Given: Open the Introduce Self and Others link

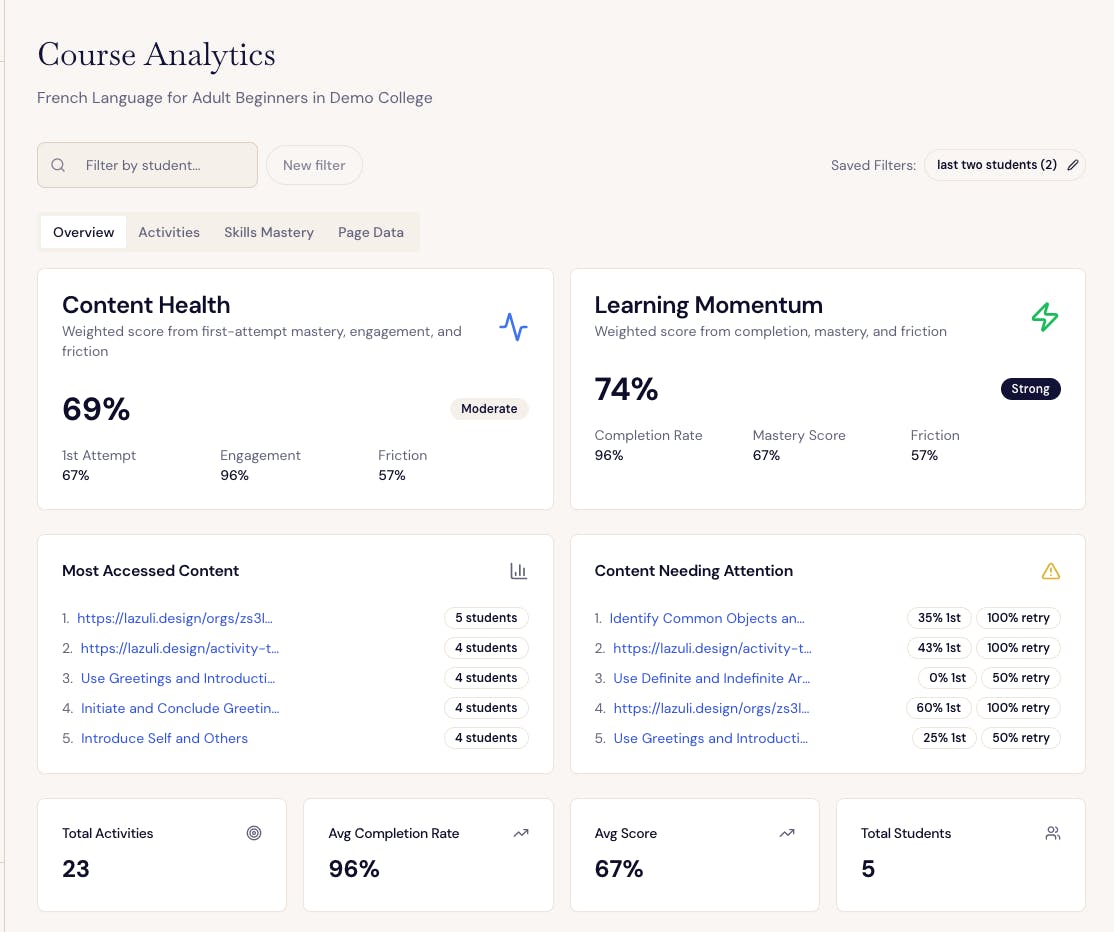Looking at the screenshot, I should click(x=164, y=738).
